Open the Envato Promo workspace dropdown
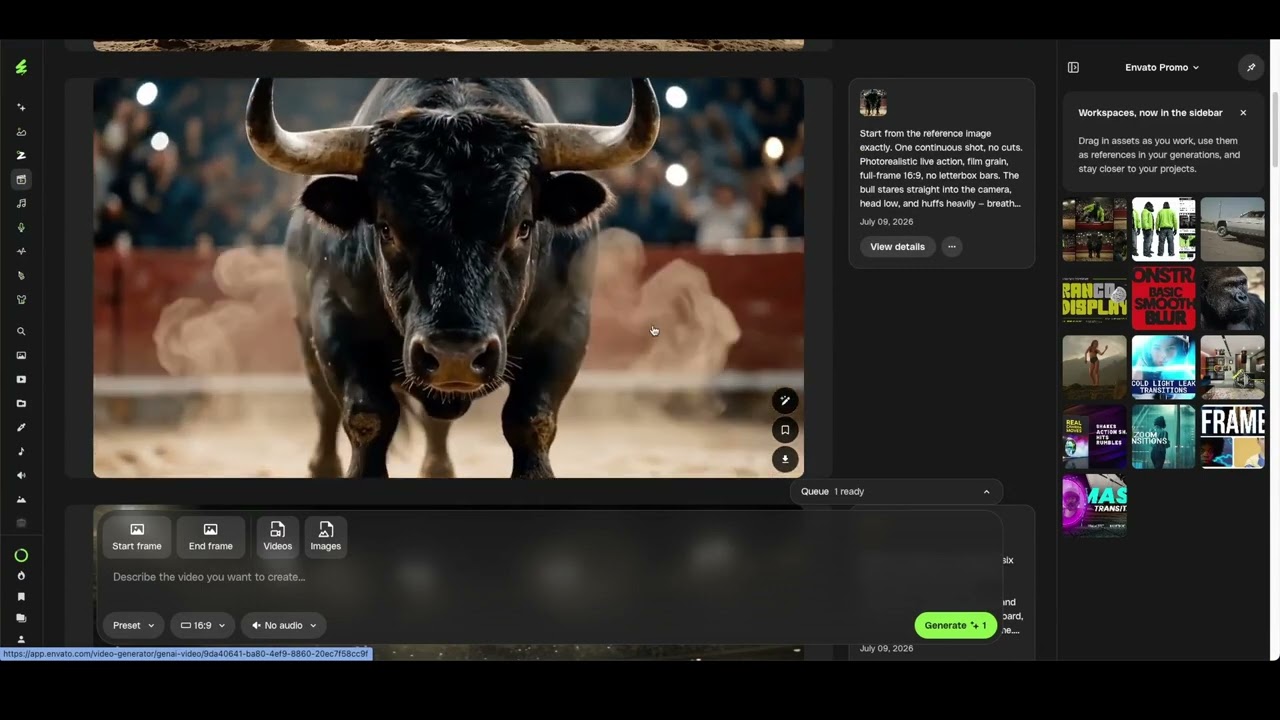This screenshot has width=1280, height=720. click(x=1162, y=67)
